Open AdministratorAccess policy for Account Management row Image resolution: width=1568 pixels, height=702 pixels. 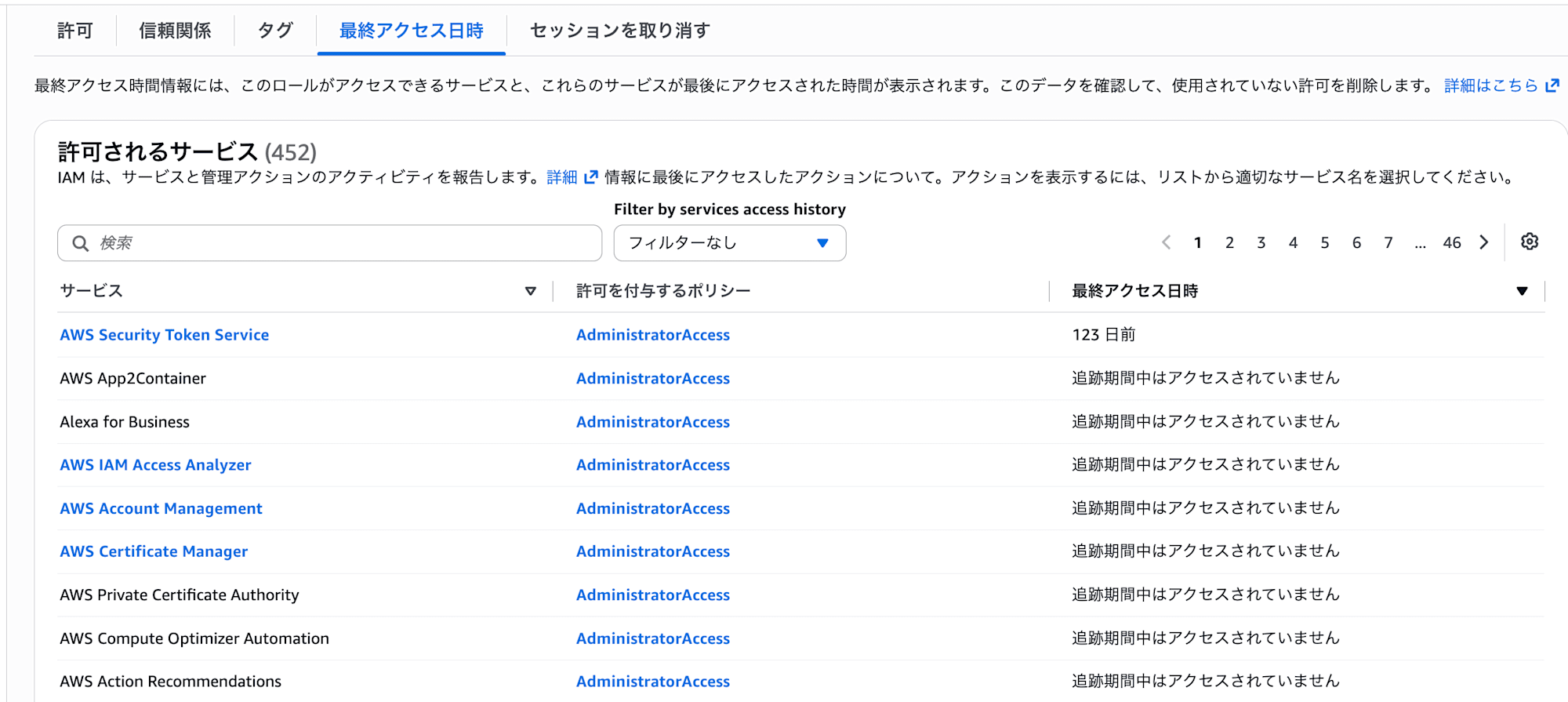point(653,508)
